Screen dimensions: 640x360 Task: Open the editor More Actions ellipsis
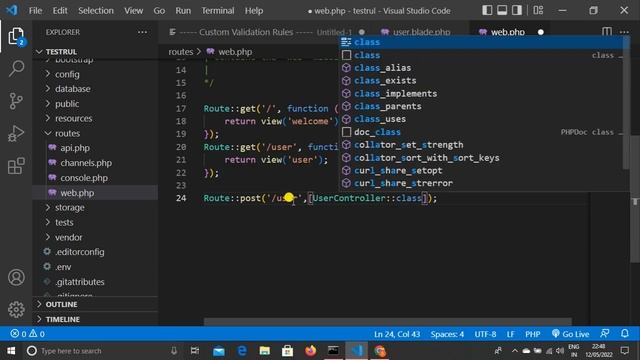pyautogui.click(x=624, y=32)
